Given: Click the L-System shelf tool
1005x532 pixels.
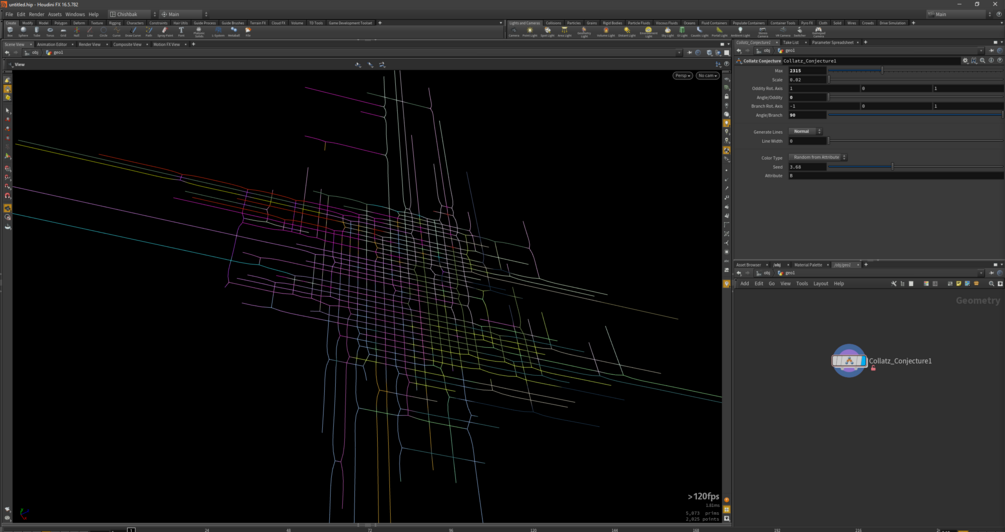Looking at the screenshot, I should pyautogui.click(x=218, y=31).
